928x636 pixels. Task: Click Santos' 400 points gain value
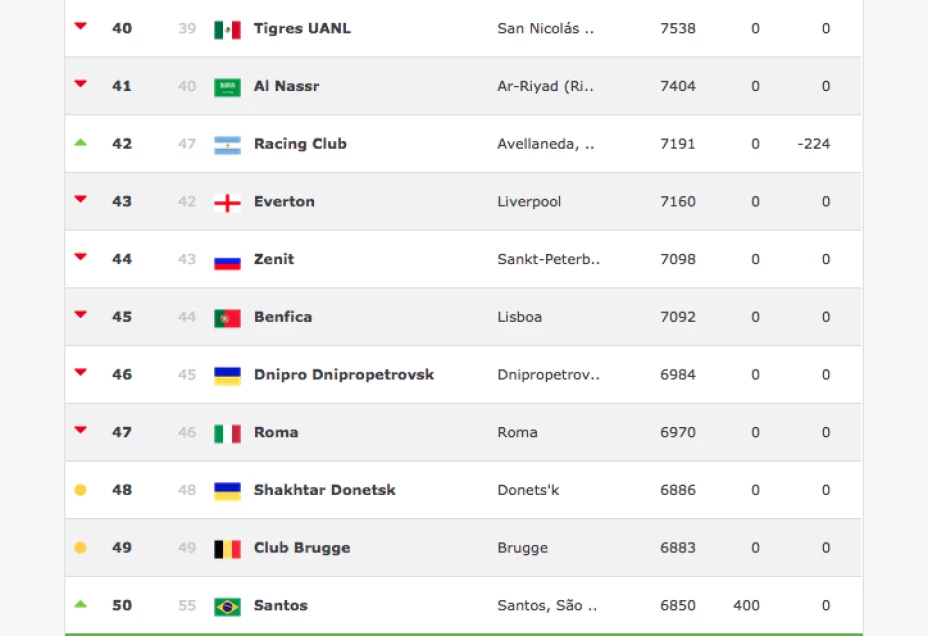pos(746,605)
